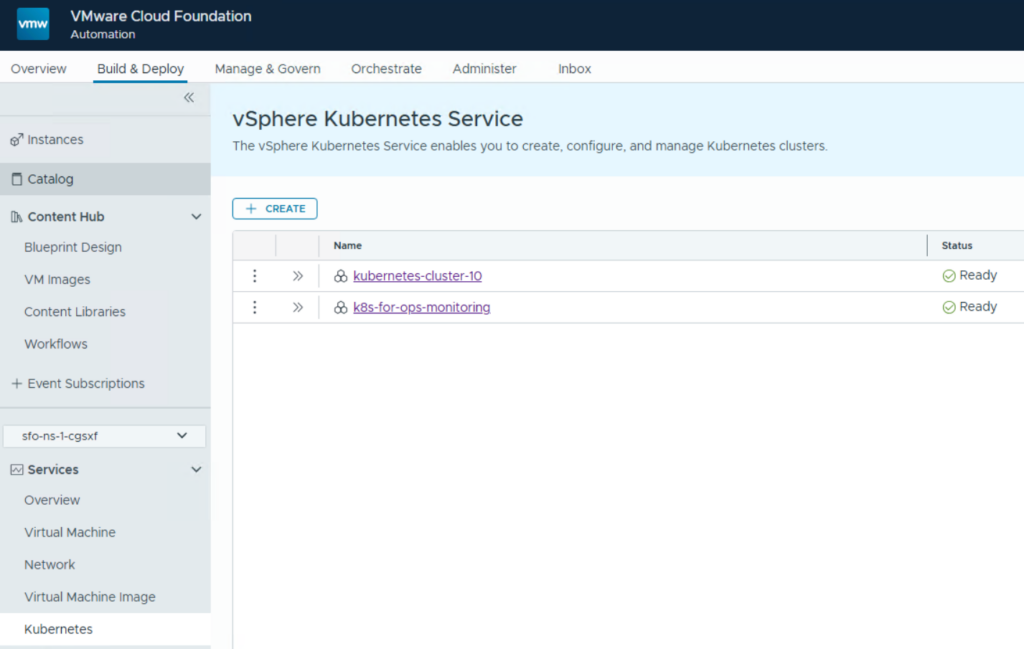Open actions menu for k8s-for-ops-monitoring
This screenshot has height=649, width=1024.
pos(254,308)
